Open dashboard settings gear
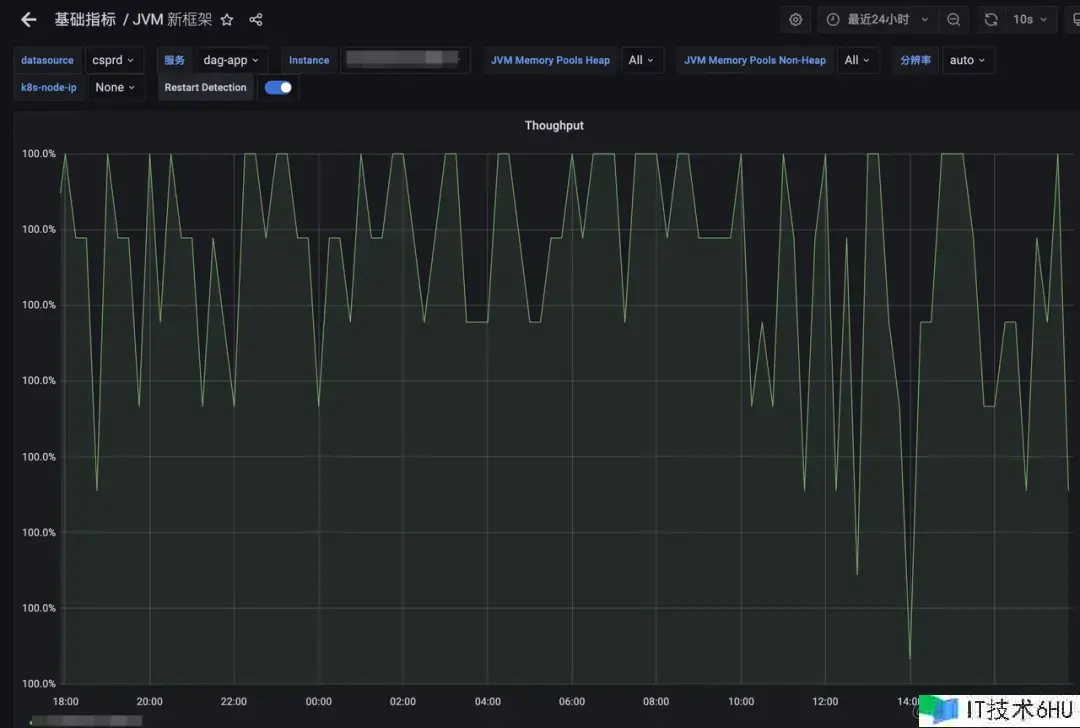1080x728 pixels. click(x=796, y=19)
